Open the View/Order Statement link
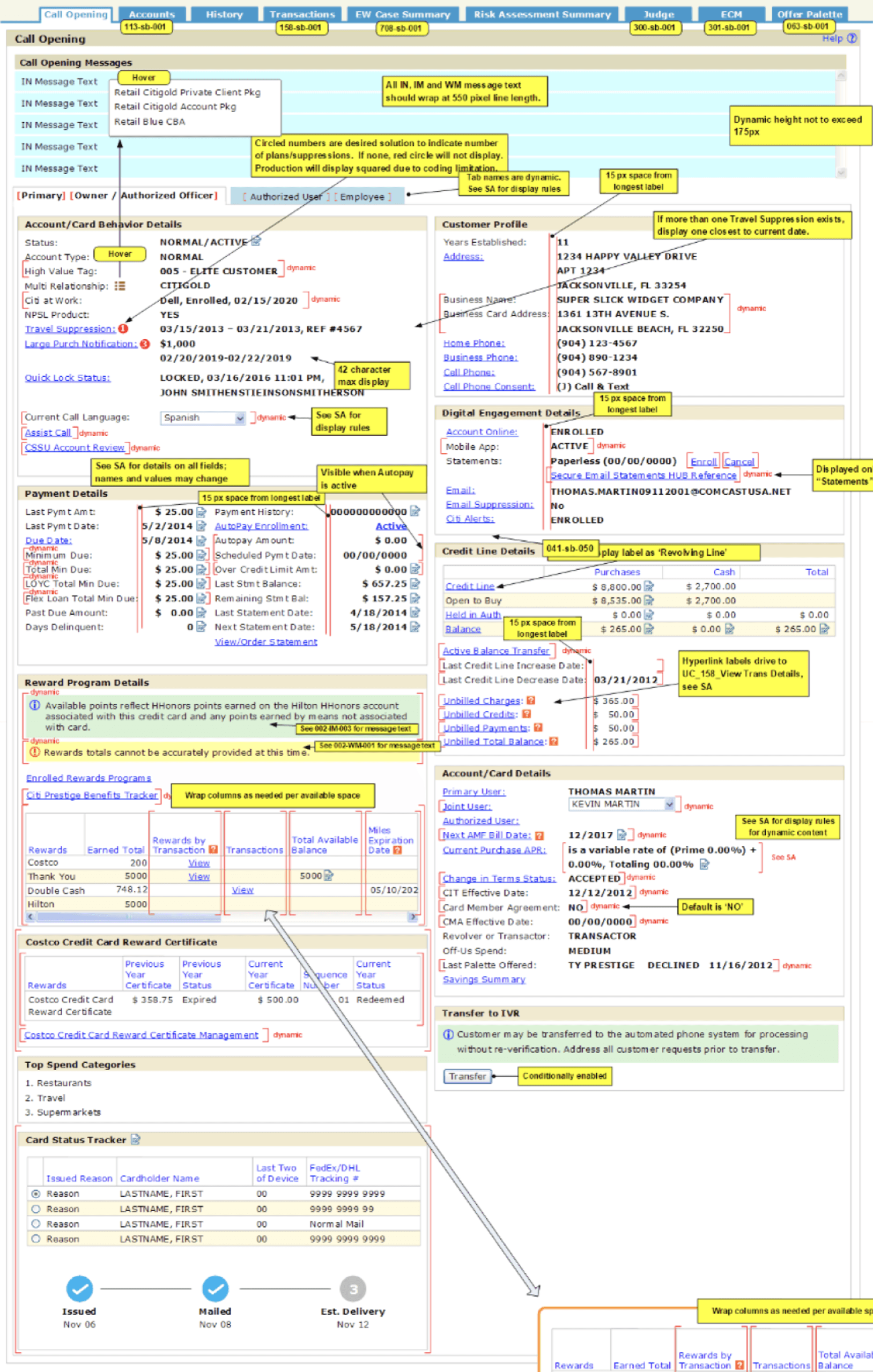This screenshot has height=1372, width=873. pyautogui.click(x=266, y=642)
